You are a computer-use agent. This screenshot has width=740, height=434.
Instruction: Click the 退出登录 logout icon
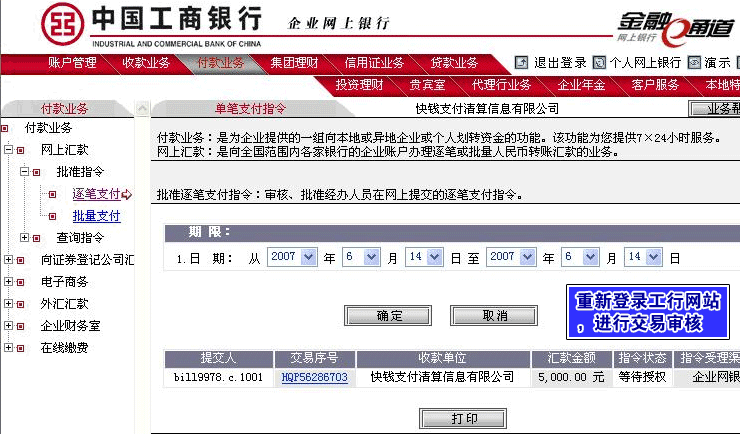pos(521,62)
